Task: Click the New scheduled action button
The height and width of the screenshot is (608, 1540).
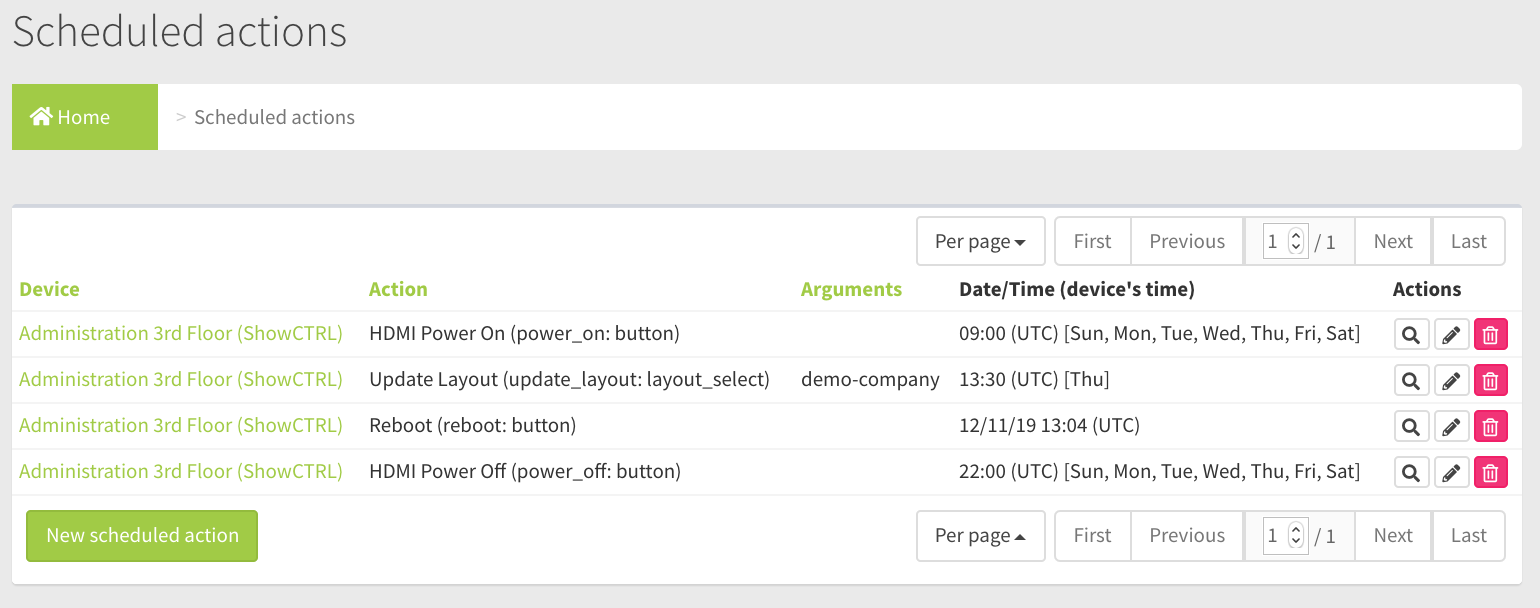Action: (x=142, y=535)
